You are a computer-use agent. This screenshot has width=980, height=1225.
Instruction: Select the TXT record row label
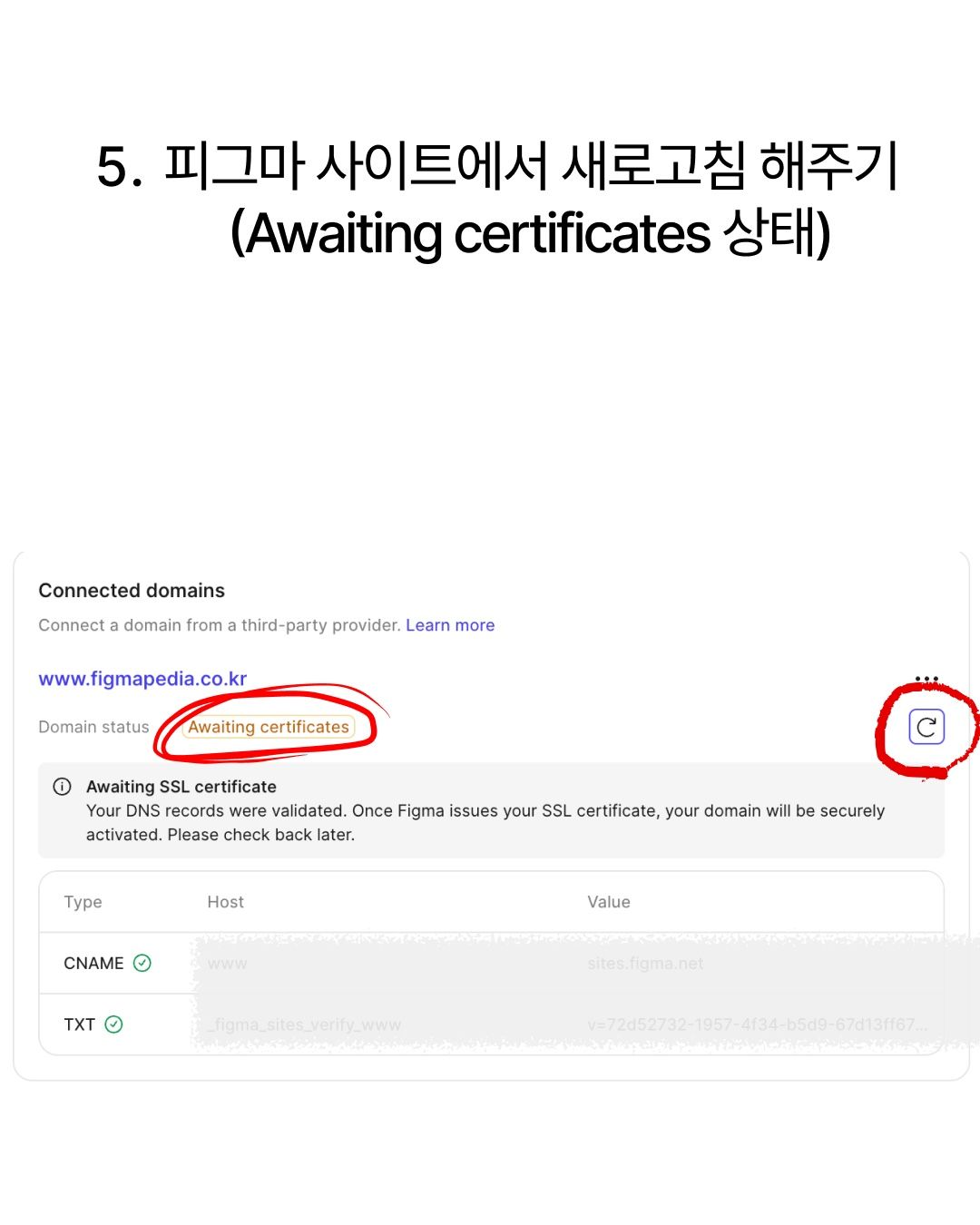tap(79, 1024)
